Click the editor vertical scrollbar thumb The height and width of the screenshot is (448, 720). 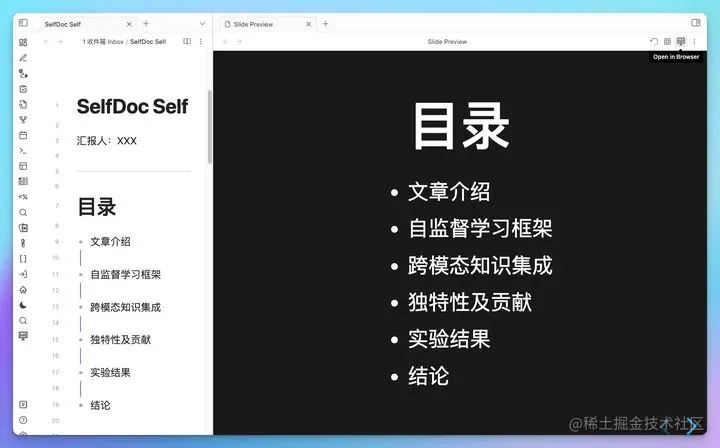[210, 127]
